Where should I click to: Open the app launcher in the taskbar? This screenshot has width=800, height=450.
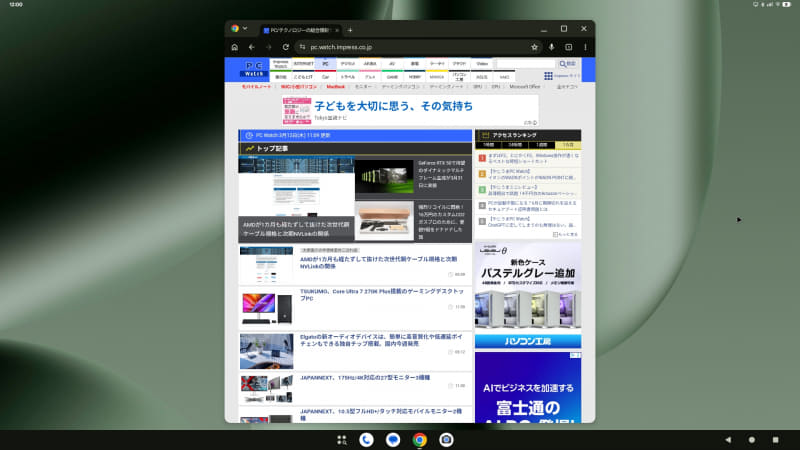342,440
